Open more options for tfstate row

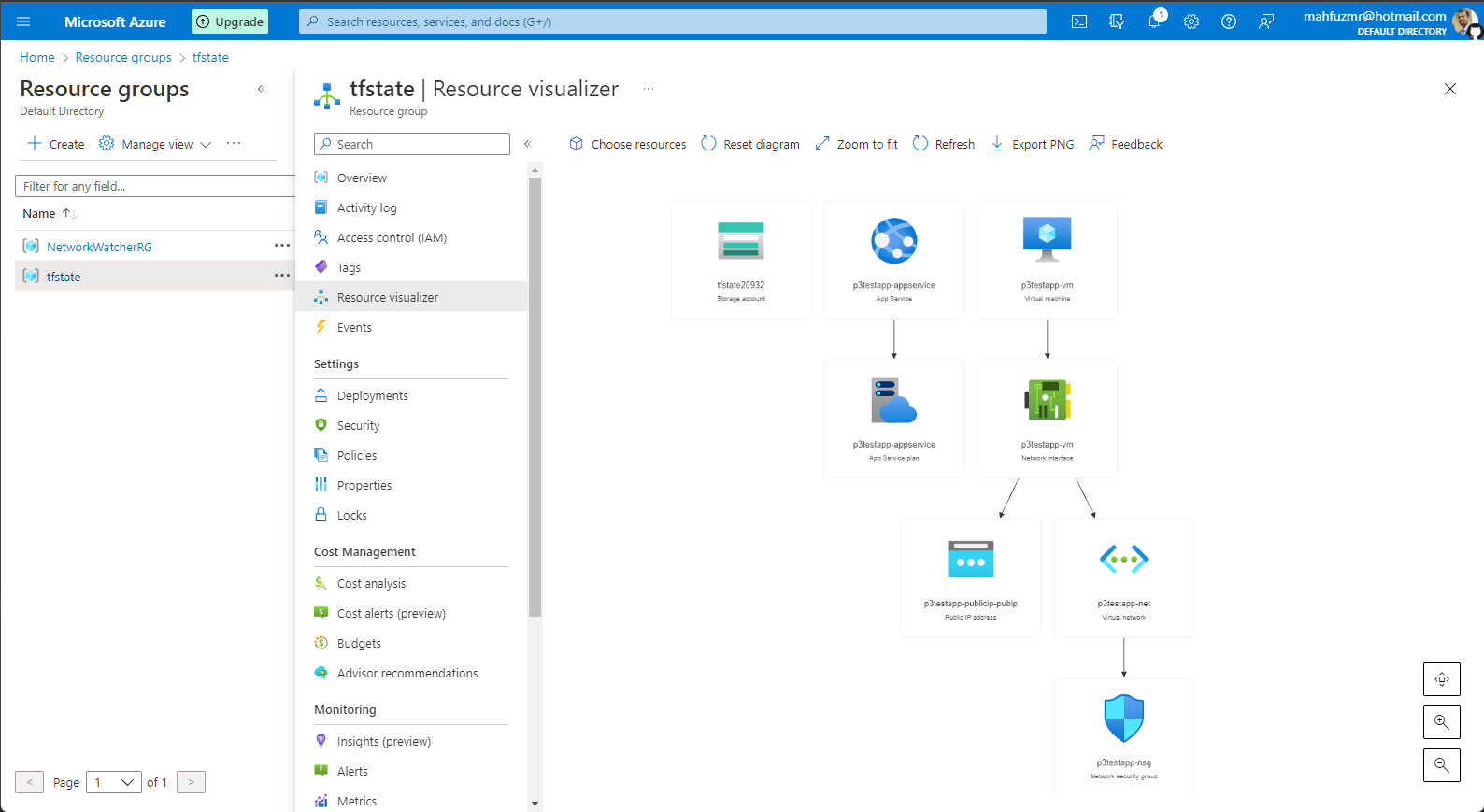(x=282, y=276)
